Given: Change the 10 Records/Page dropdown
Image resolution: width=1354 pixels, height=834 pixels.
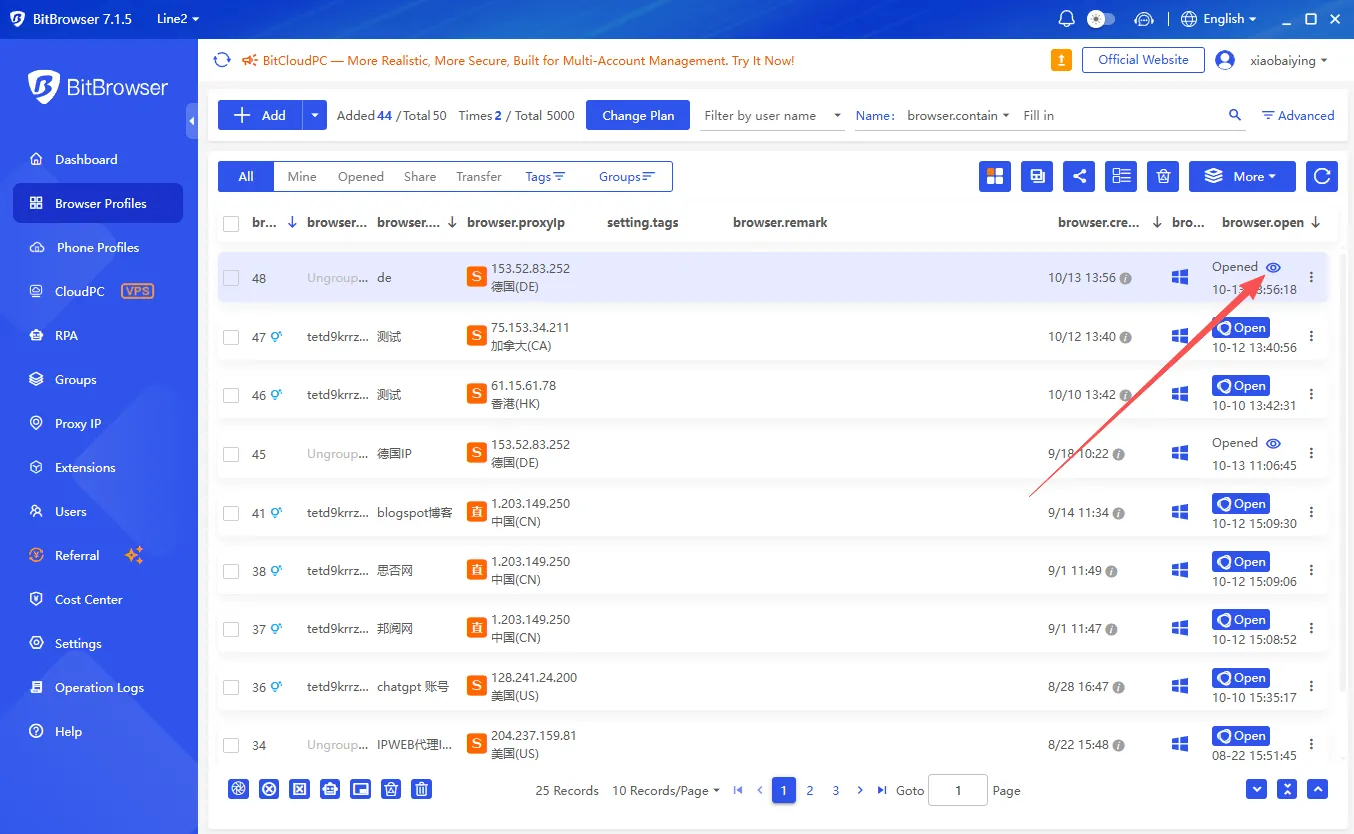Looking at the screenshot, I should [666, 790].
